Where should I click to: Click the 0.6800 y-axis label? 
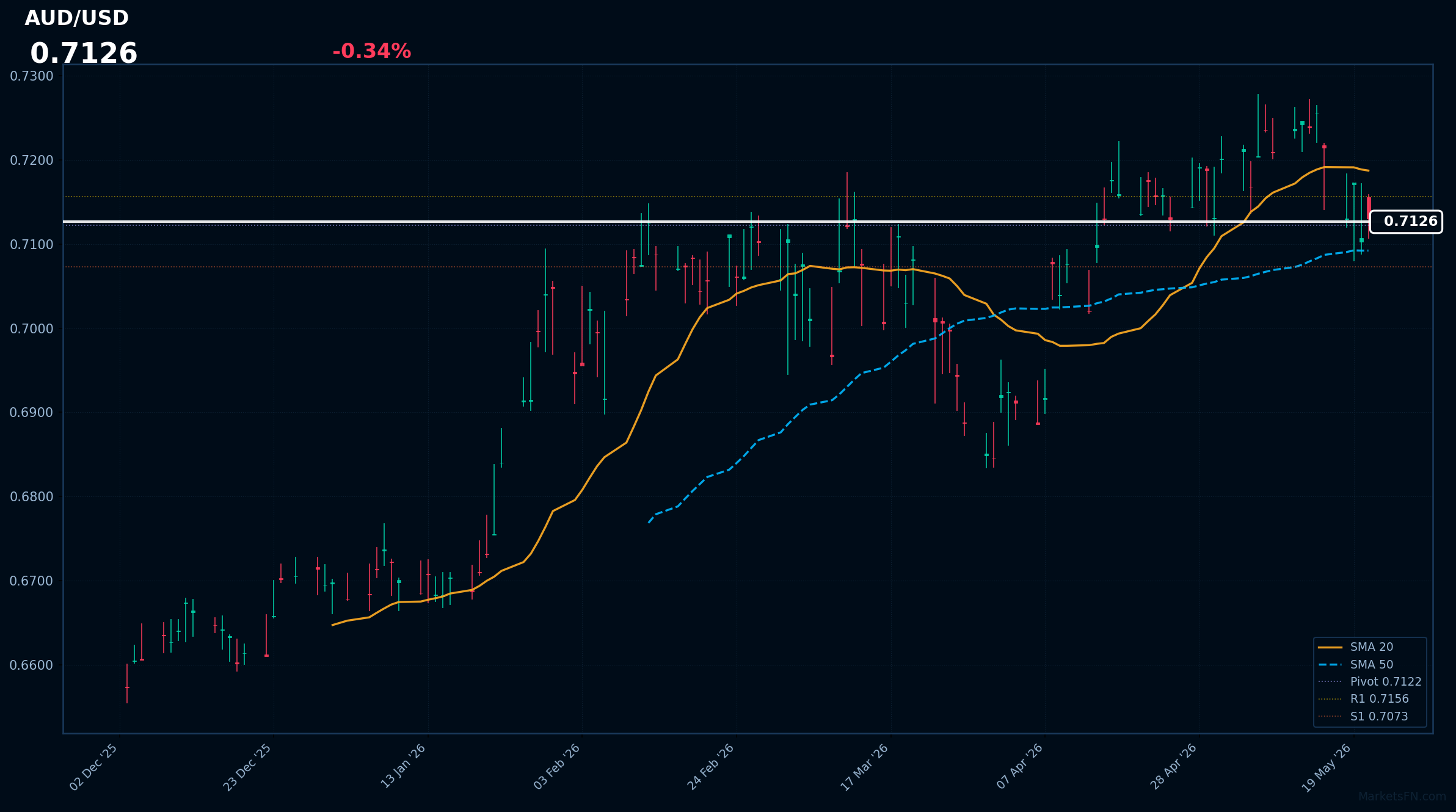32,497
